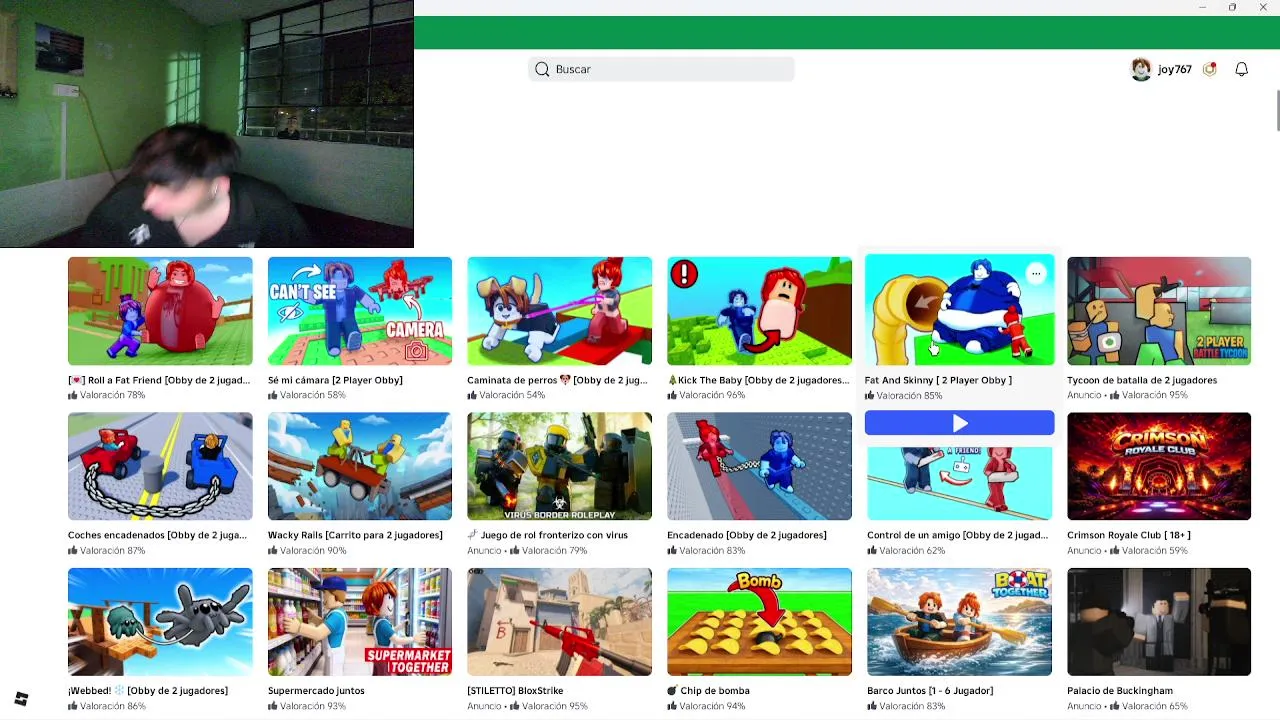Click thumbs-up icon under Encadenado
1280x720 pixels.
pyautogui.click(x=673, y=550)
